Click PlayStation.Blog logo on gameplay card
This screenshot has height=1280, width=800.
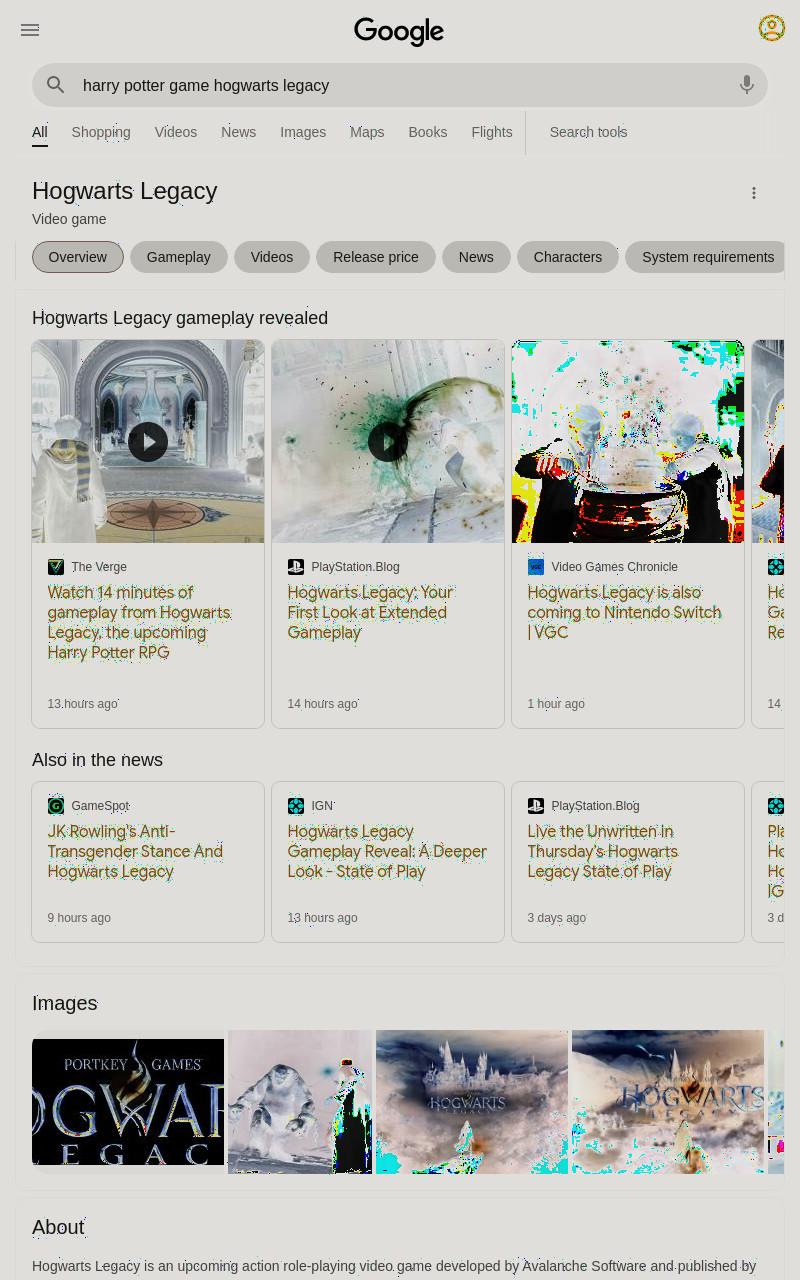296,567
